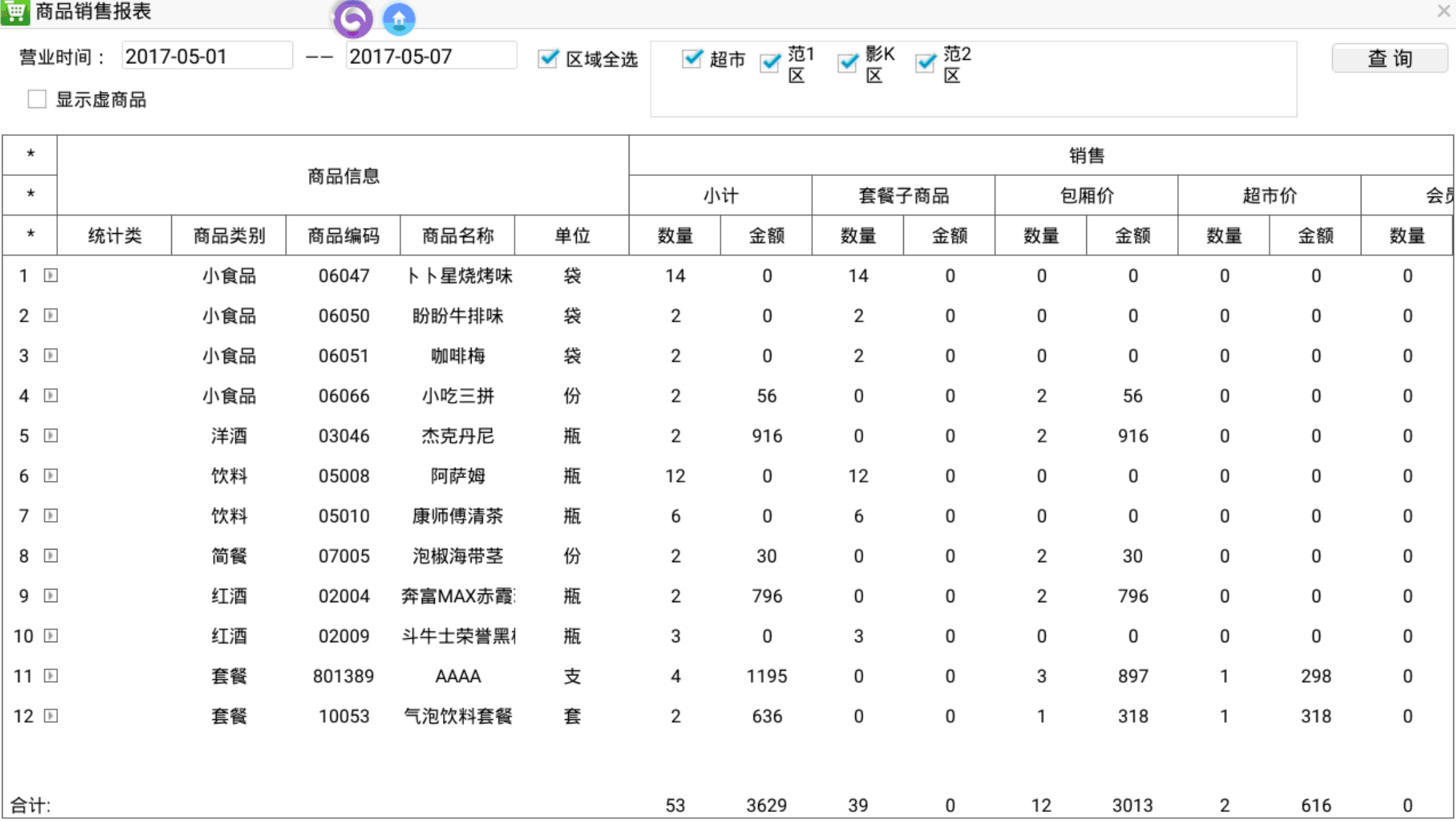Expand row 11 AAAA
Viewport: 1456px width, 822px height.
coord(51,675)
